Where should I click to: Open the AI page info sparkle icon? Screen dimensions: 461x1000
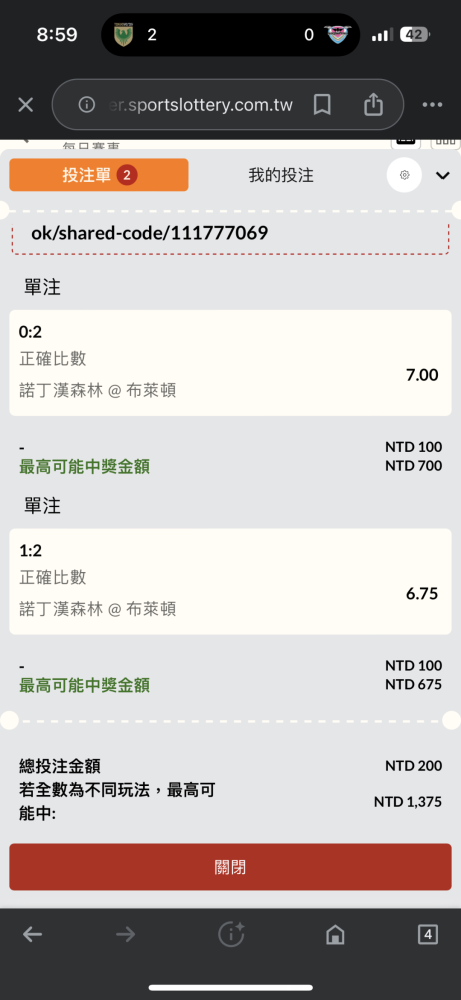tap(231, 934)
